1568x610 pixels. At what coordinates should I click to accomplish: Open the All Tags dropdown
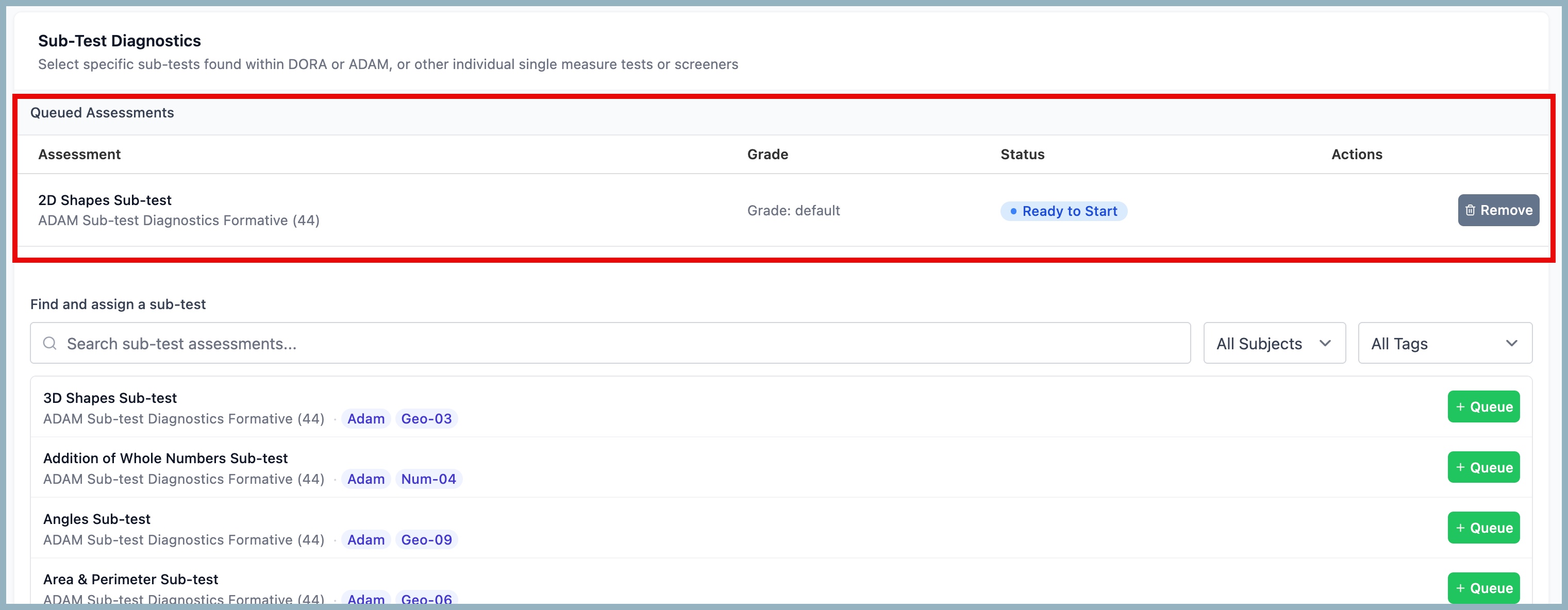[x=1444, y=344]
